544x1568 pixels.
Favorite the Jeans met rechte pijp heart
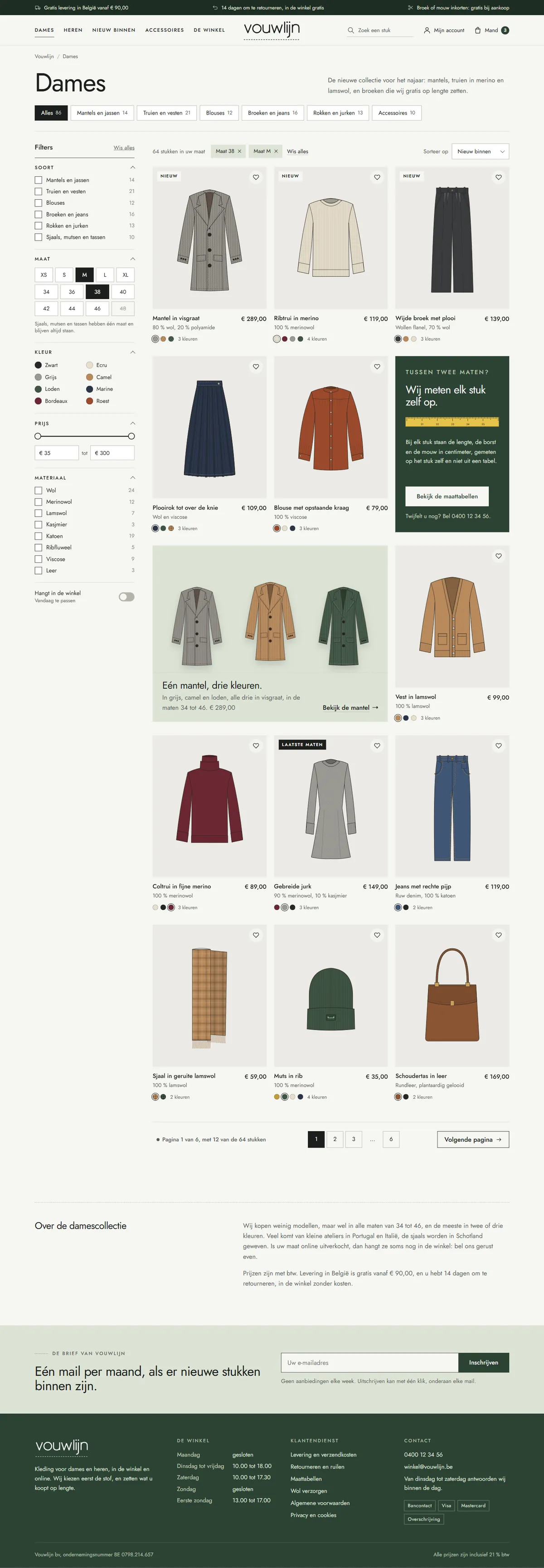[498, 746]
